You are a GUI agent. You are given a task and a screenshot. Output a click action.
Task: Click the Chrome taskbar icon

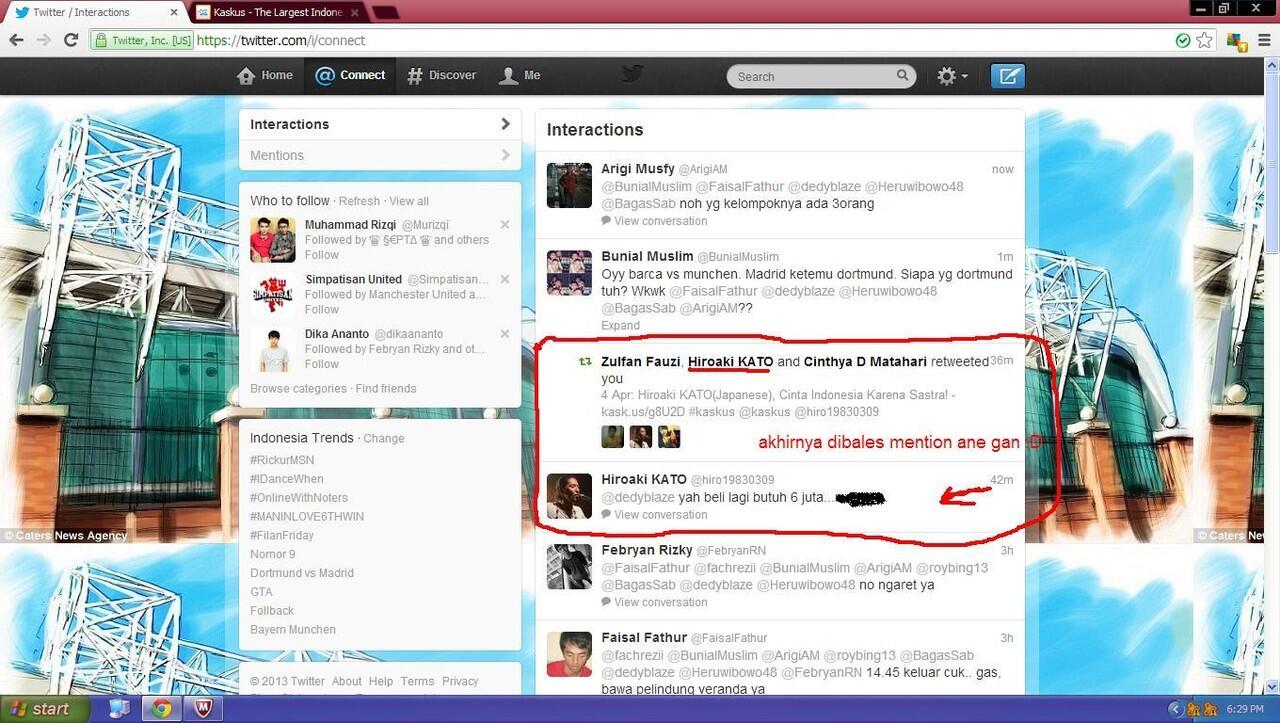tap(162, 709)
